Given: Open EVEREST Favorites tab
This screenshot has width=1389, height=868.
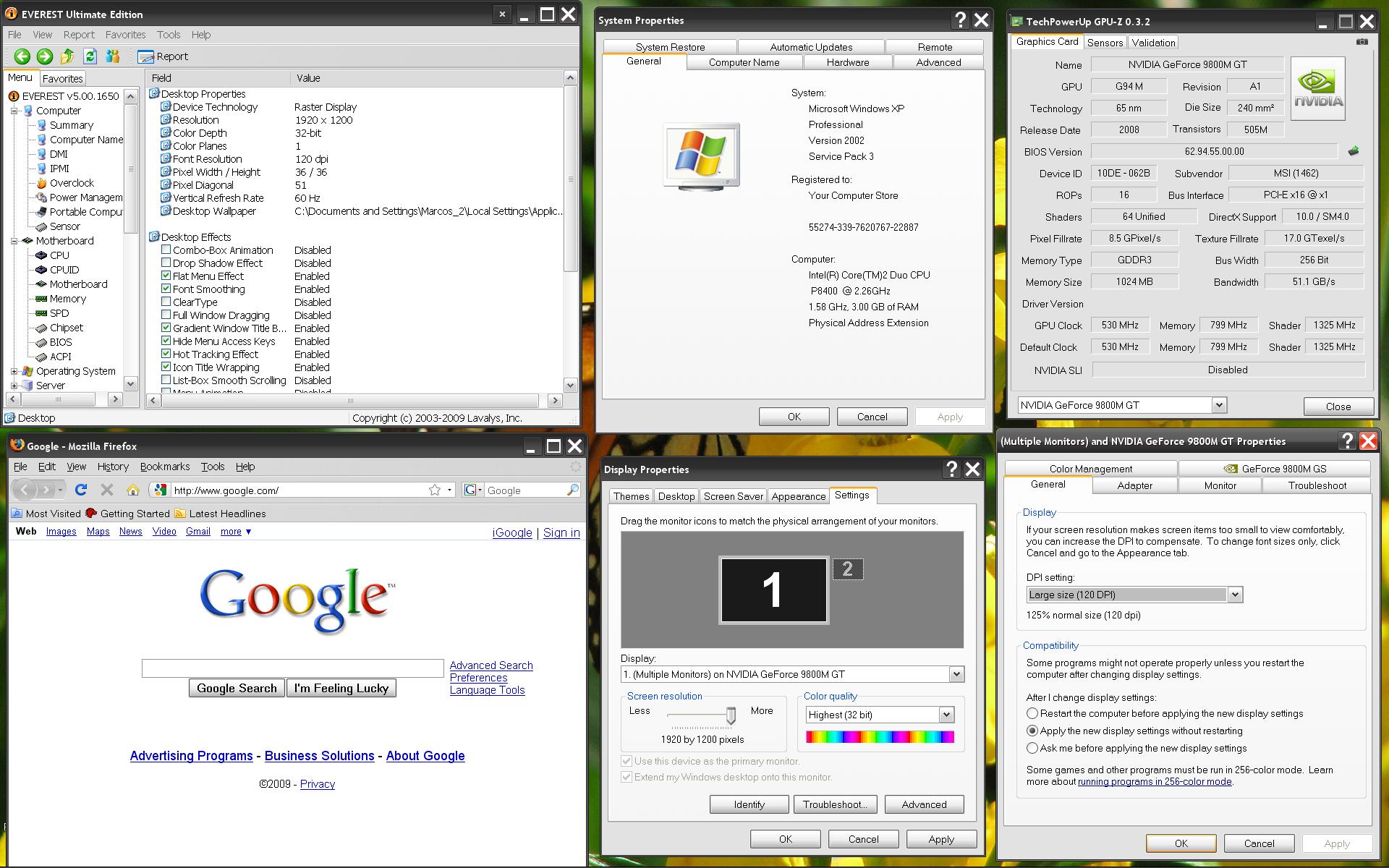Looking at the screenshot, I should click(x=62, y=78).
